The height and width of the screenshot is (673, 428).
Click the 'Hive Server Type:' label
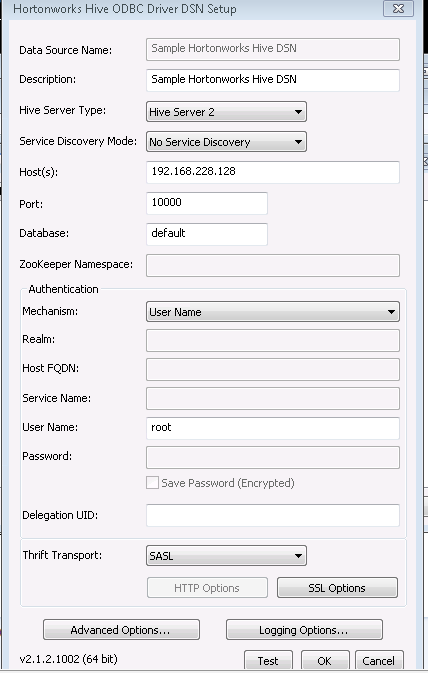63,110
